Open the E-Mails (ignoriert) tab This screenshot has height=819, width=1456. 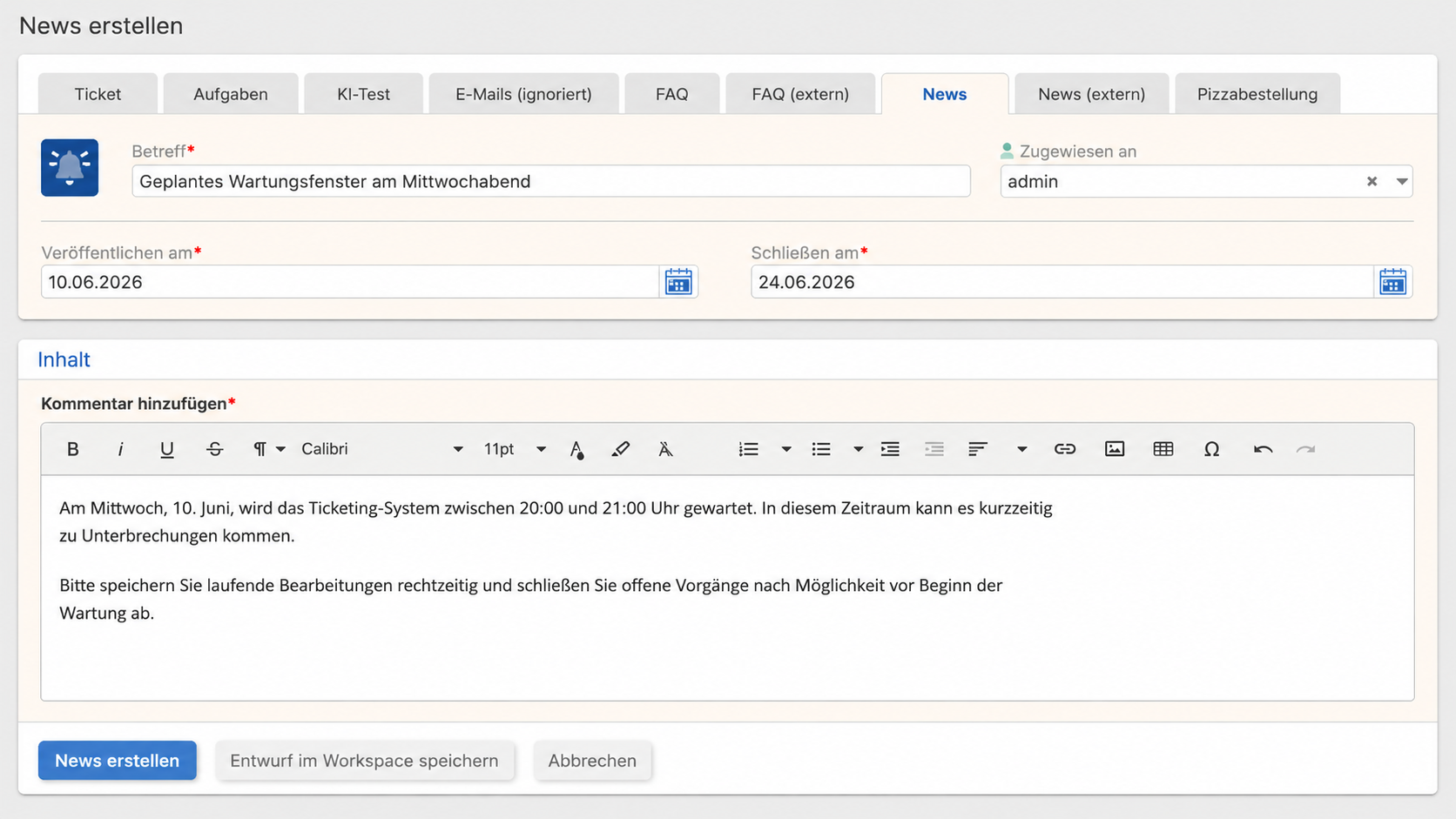523,94
